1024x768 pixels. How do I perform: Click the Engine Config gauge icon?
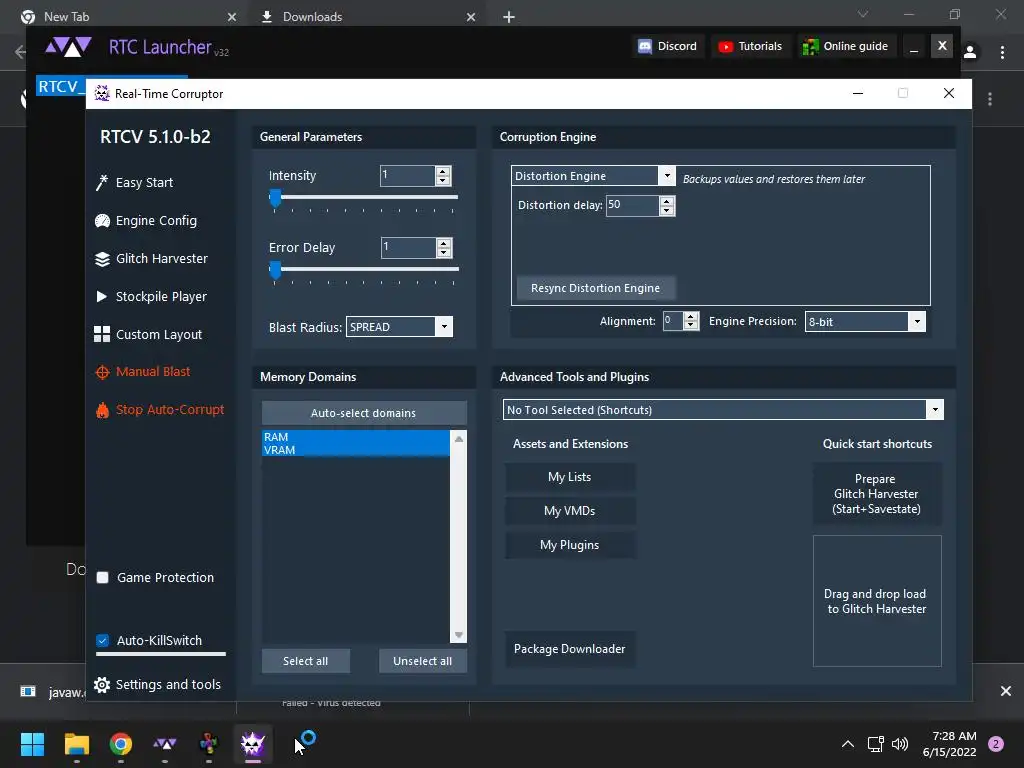(x=102, y=221)
